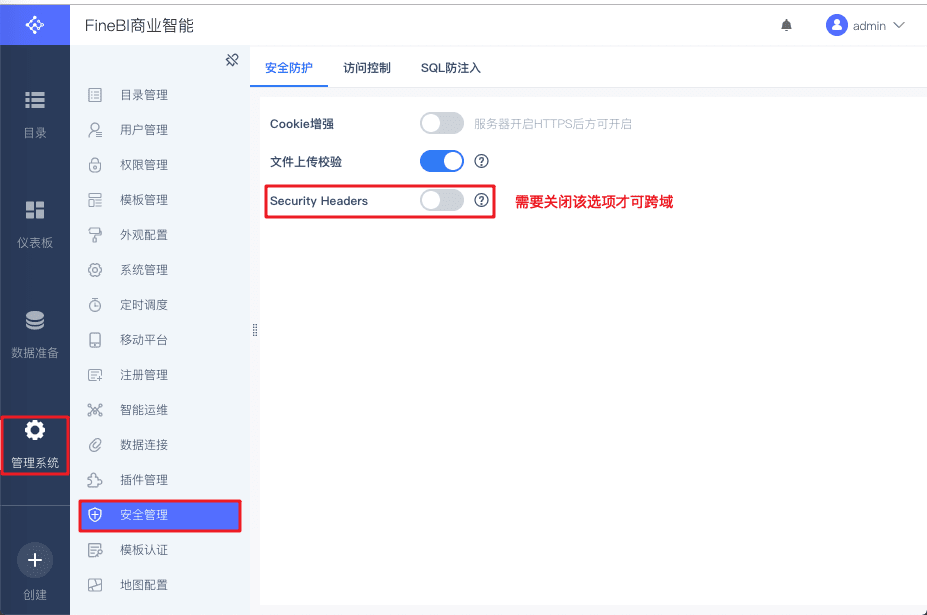
Task: Click the 文件上传校验 label
Action: 306,161
